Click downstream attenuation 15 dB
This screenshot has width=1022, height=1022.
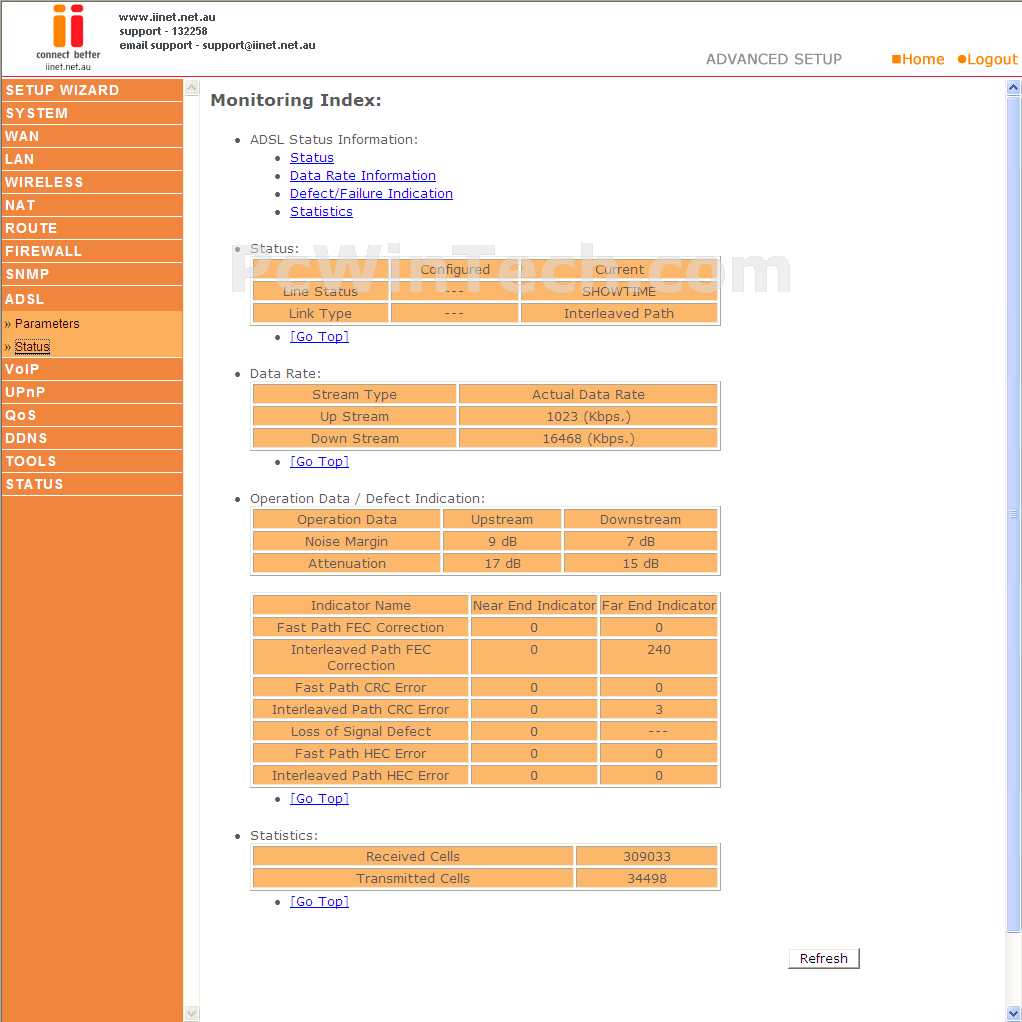[640, 564]
